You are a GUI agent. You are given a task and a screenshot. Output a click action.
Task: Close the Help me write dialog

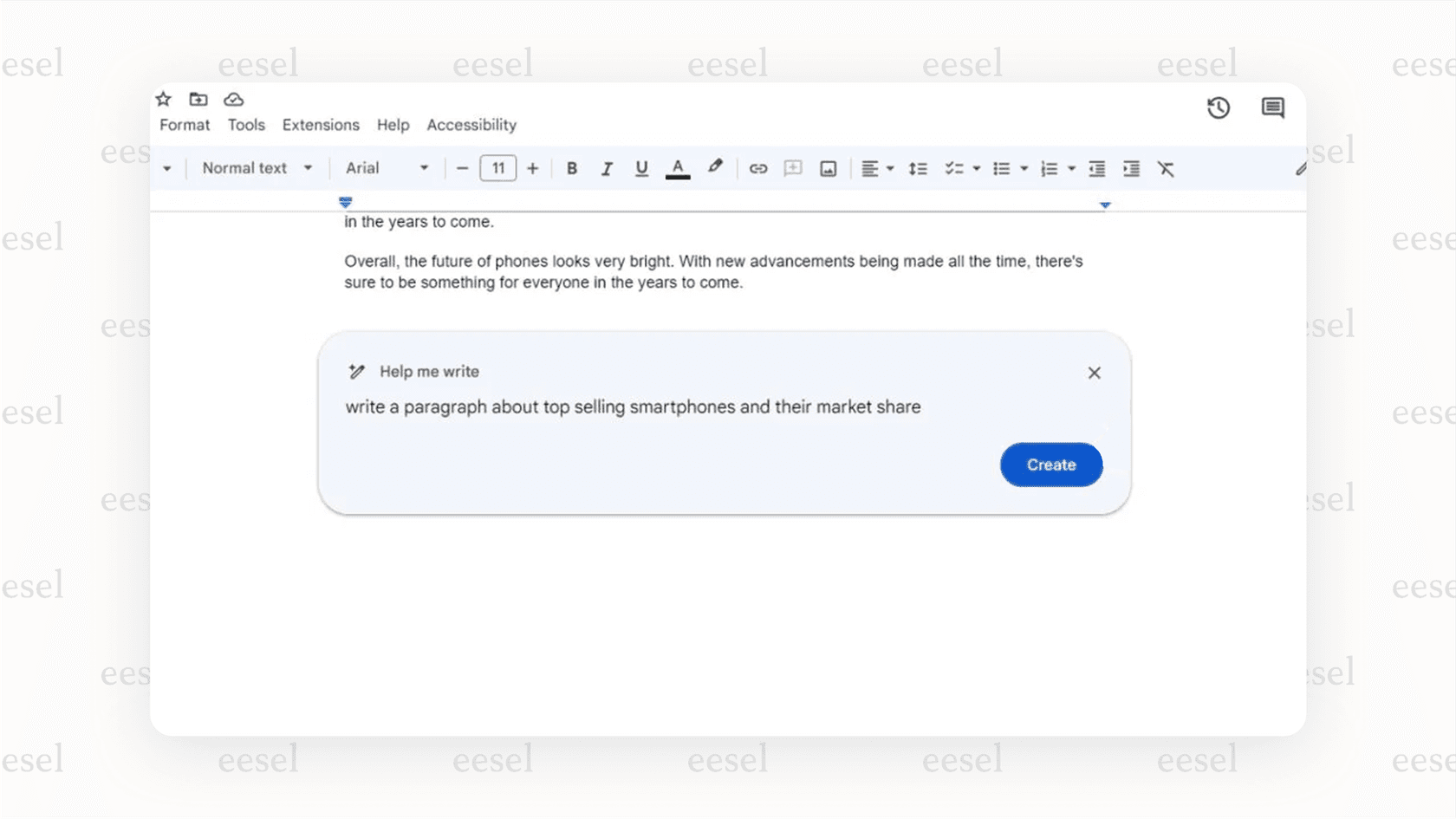tap(1094, 373)
